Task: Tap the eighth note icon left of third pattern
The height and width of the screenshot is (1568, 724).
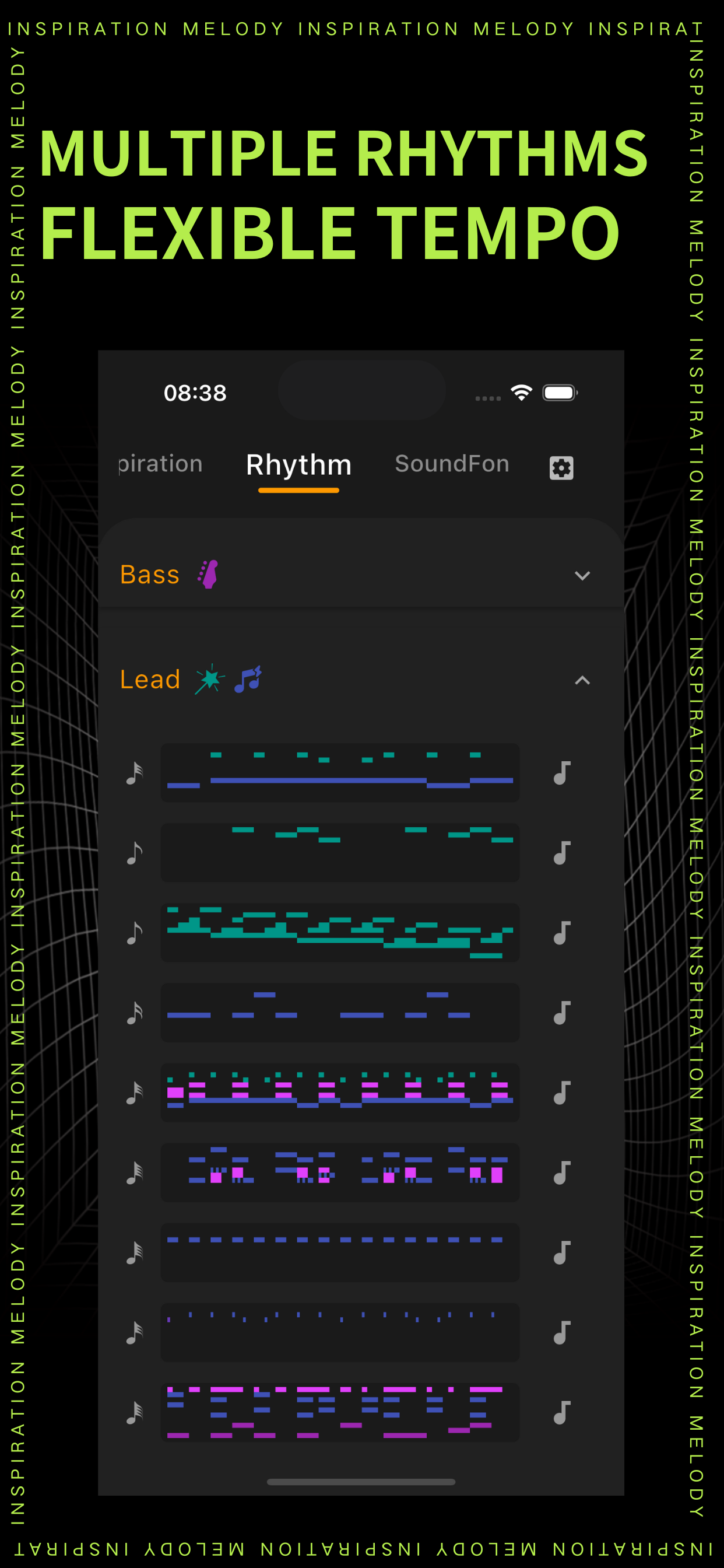Action: coord(135,933)
